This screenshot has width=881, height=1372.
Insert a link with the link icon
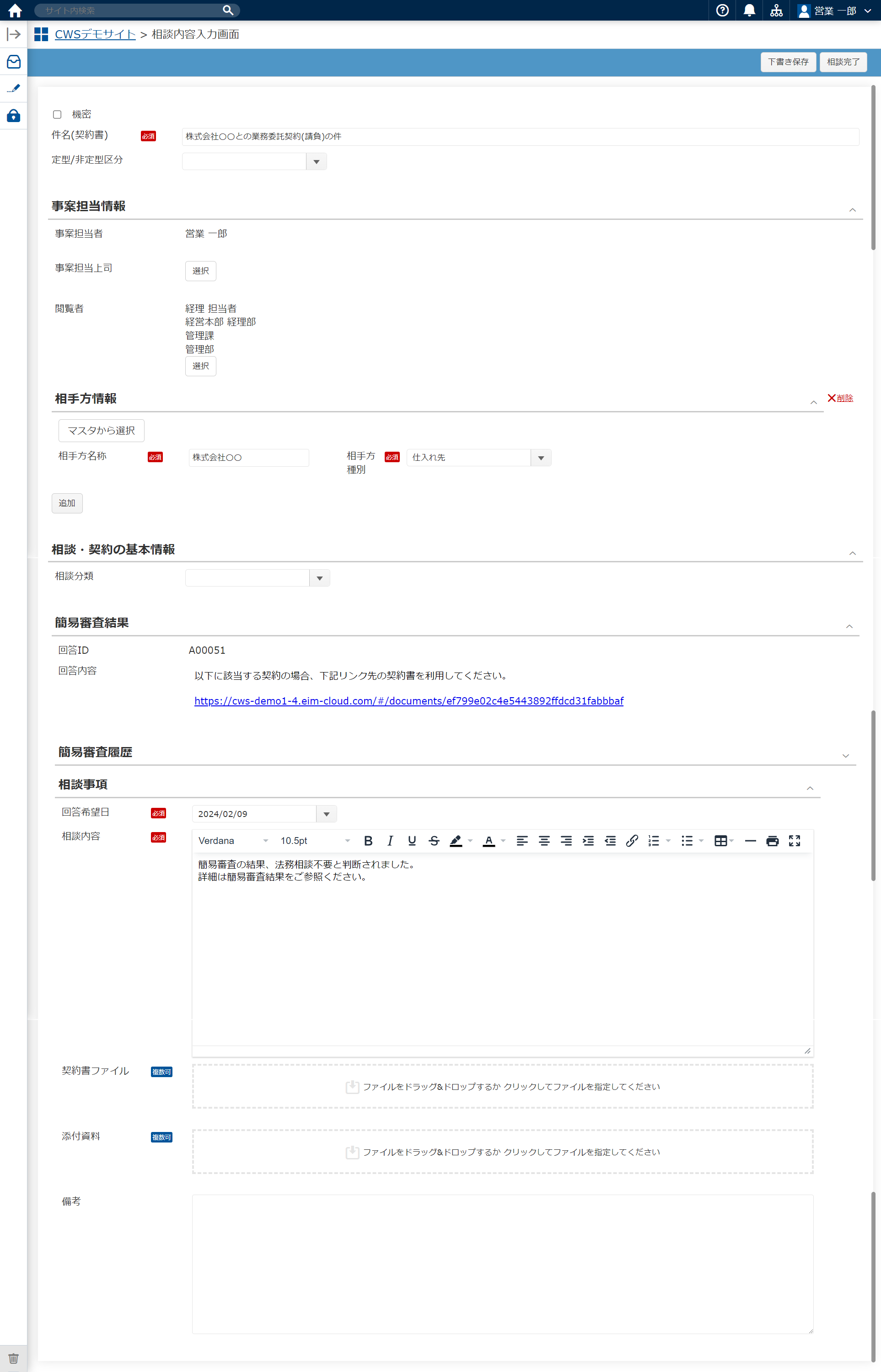[x=632, y=840]
